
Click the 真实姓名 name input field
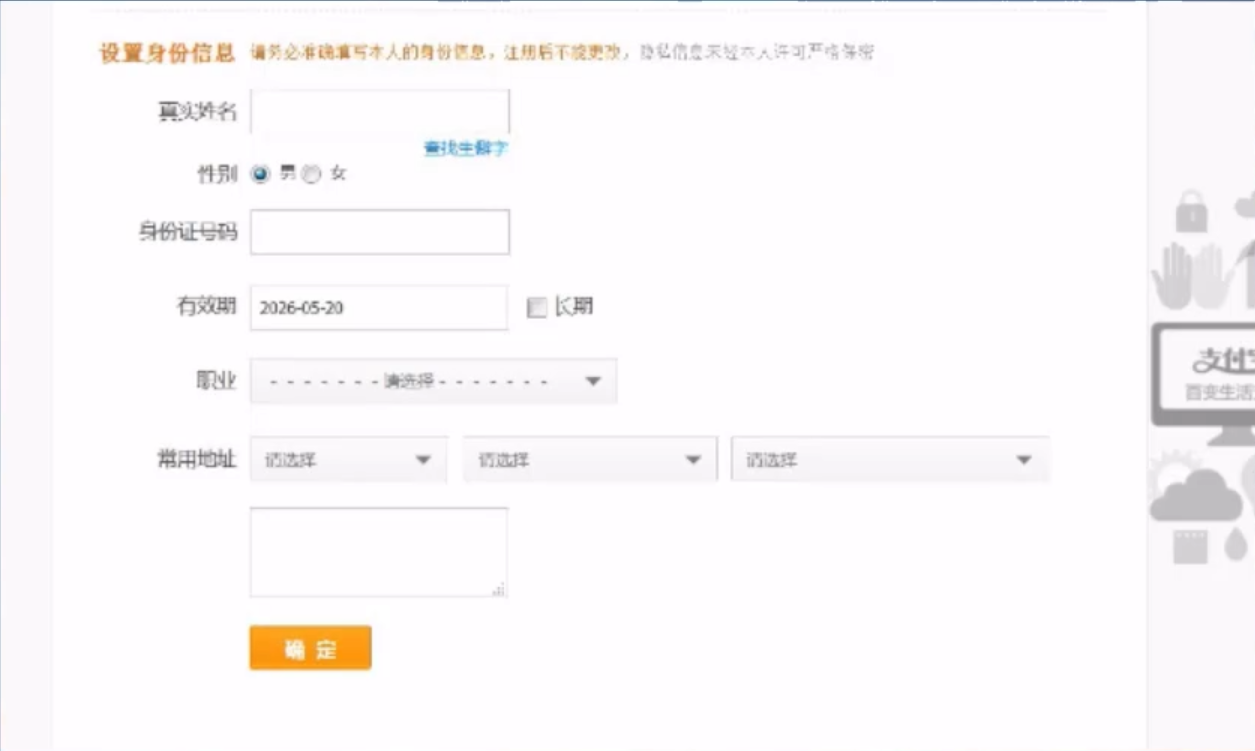pyautogui.click(x=379, y=112)
